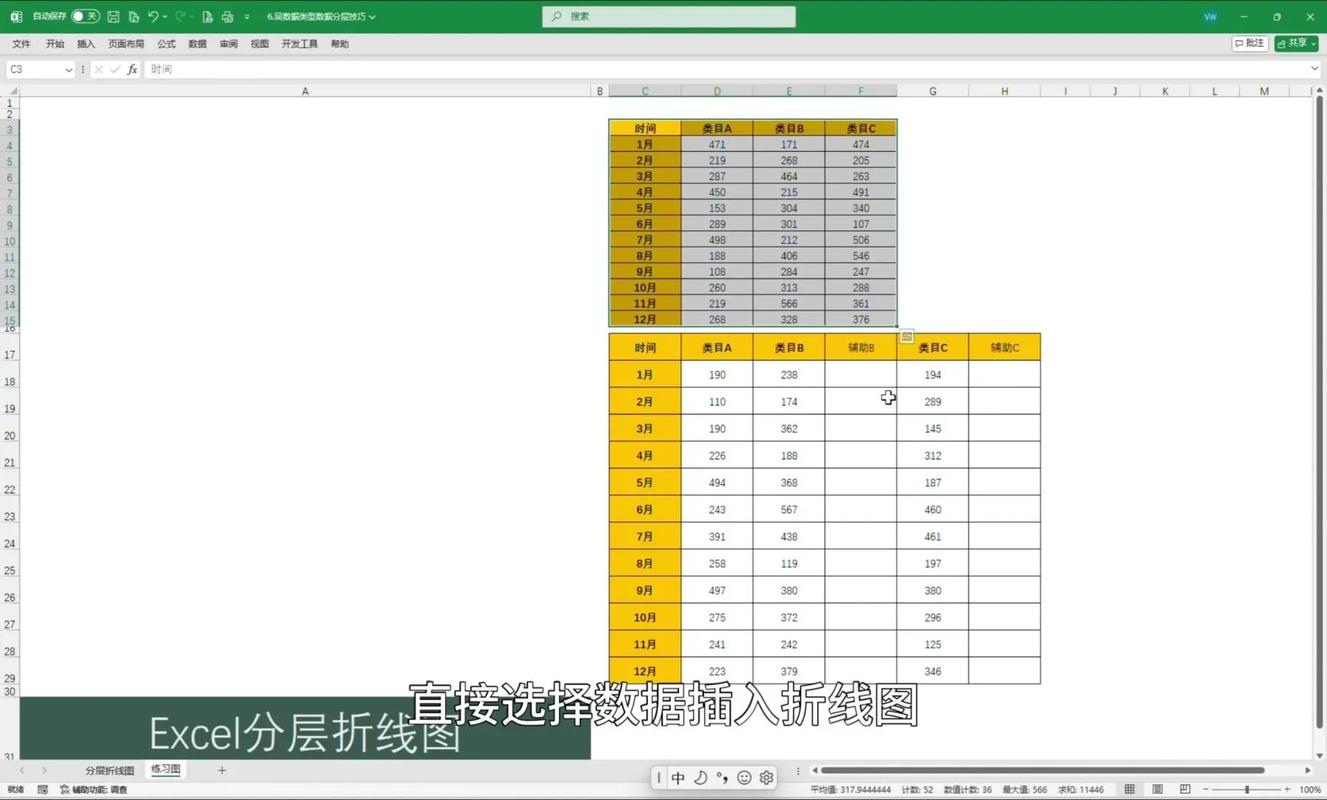The width and height of the screenshot is (1327, 800).
Task: Click the search box in title bar
Action: pyautogui.click(x=669, y=17)
